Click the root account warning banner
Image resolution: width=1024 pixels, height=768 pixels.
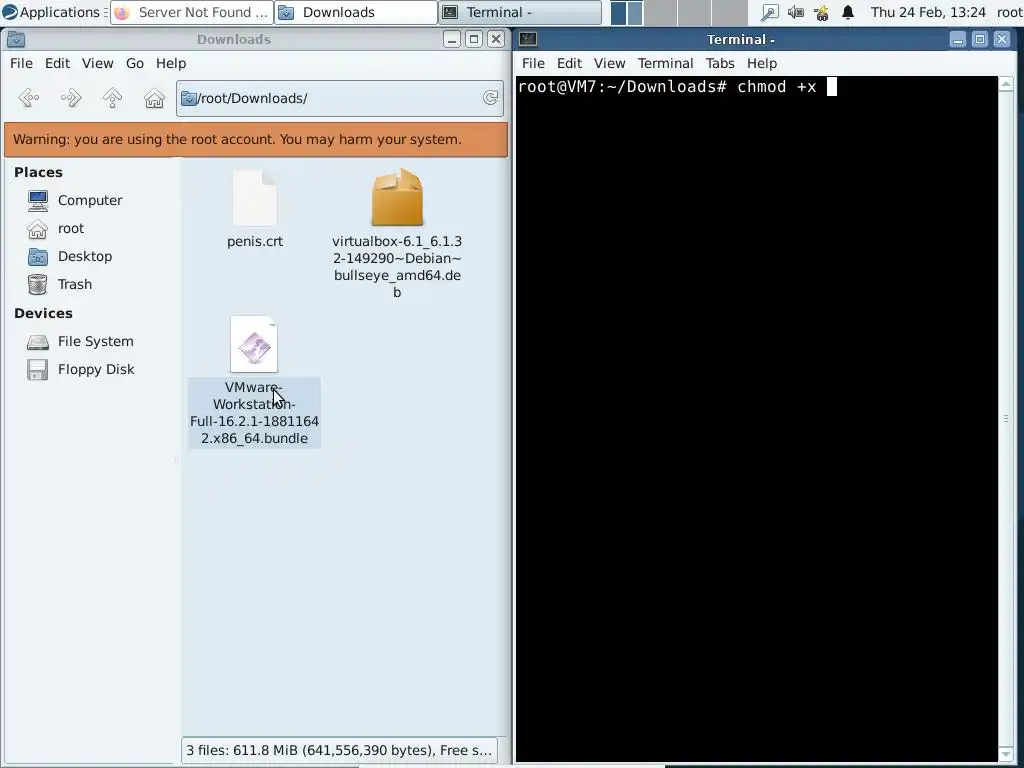256,139
